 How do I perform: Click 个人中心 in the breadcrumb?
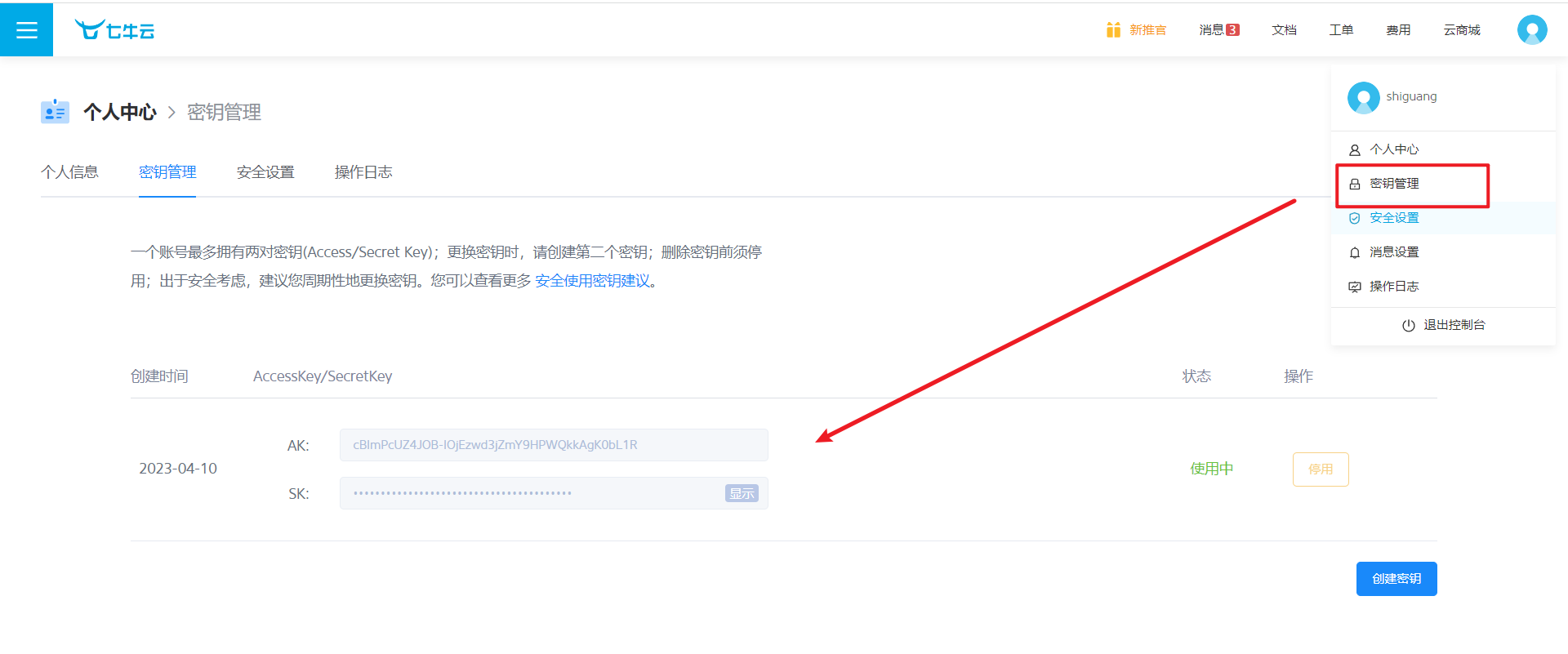click(119, 112)
